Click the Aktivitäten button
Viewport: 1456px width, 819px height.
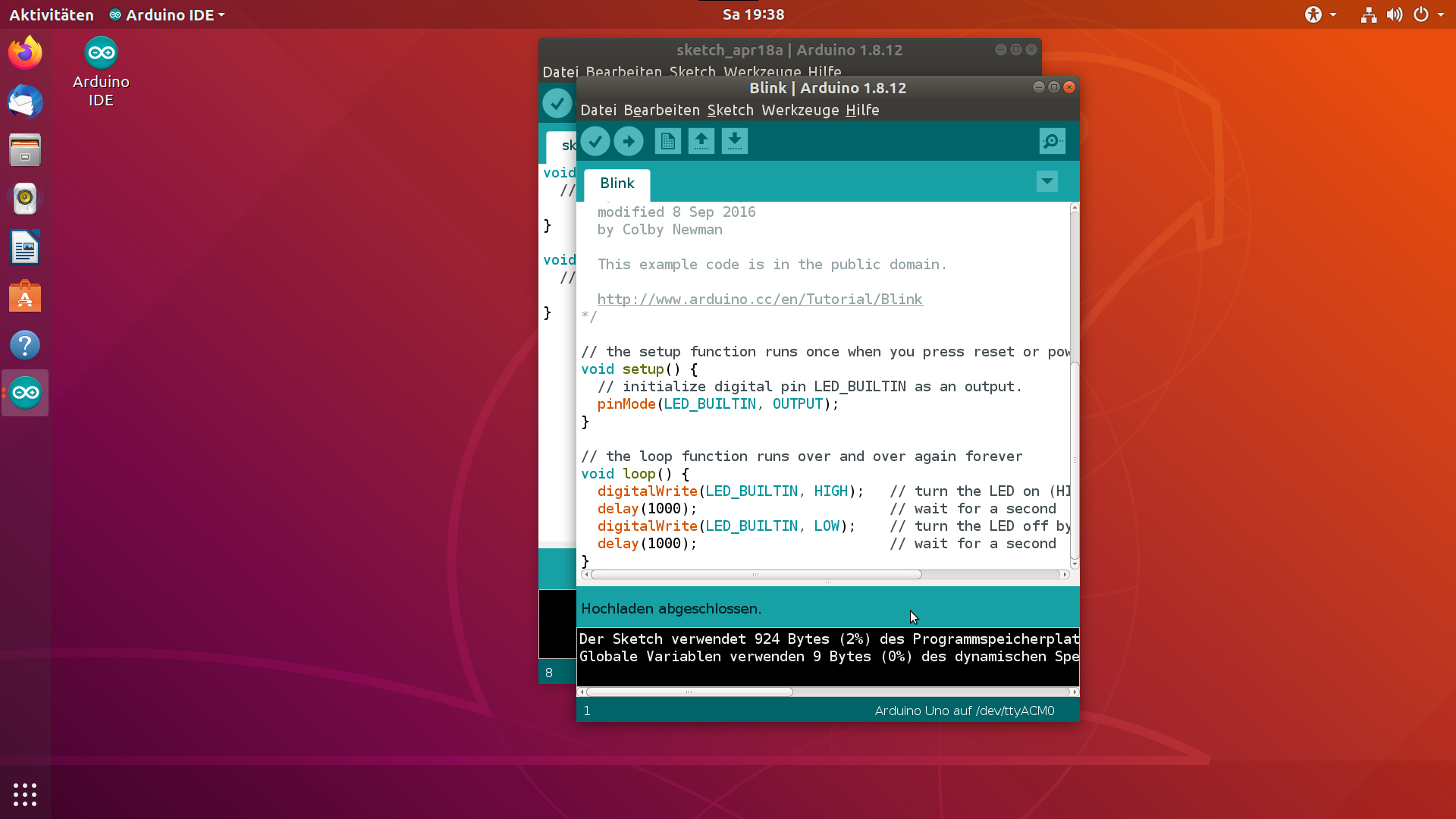click(52, 14)
